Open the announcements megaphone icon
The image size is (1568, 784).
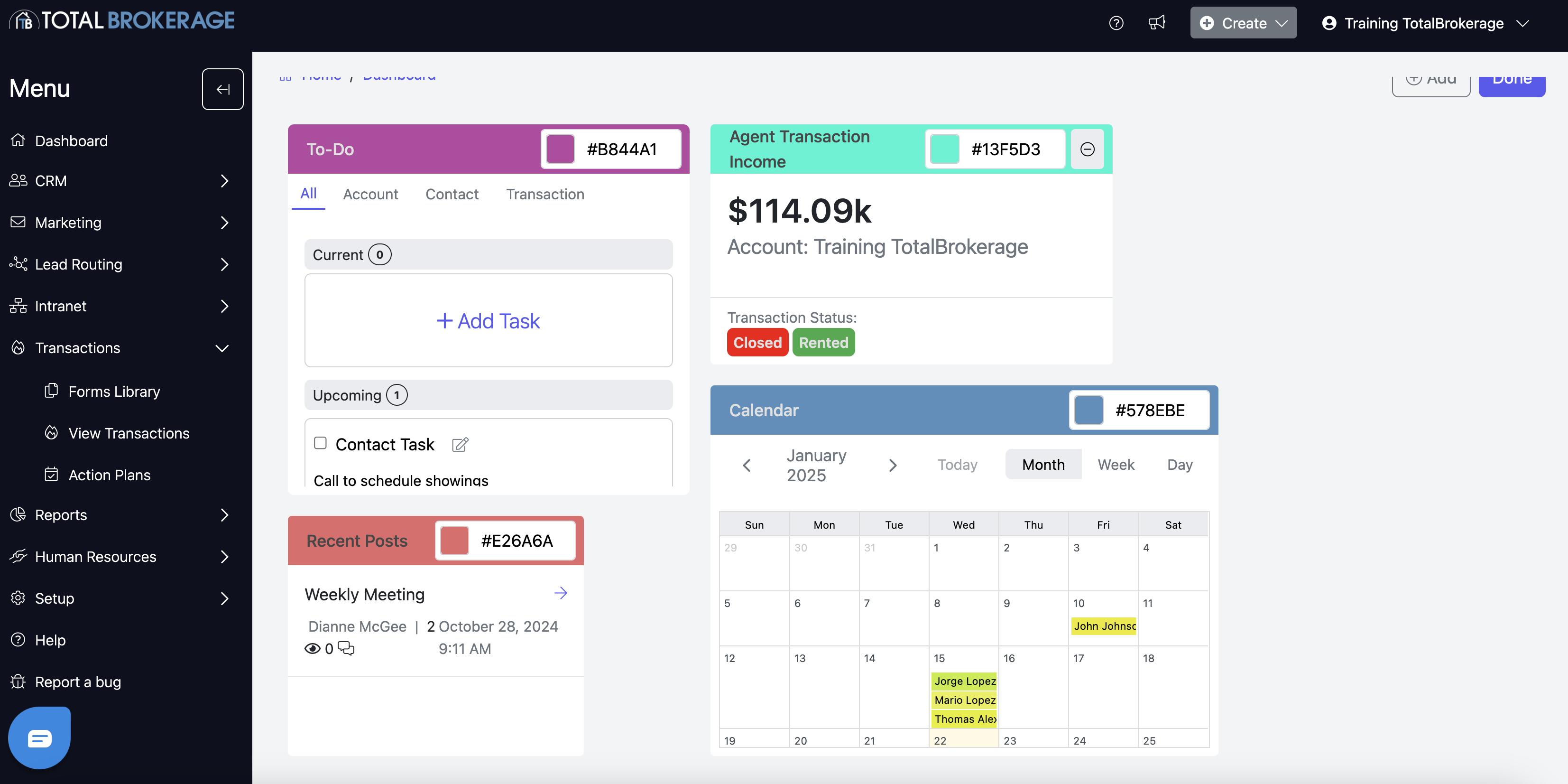pyautogui.click(x=1156, y=23)
